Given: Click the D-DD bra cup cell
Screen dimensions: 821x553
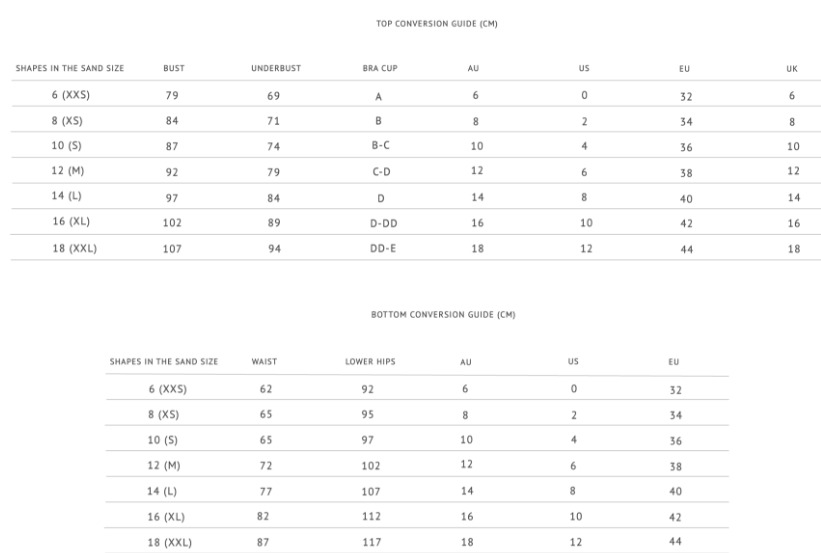Looking at the screenshot, I should 383,223.
